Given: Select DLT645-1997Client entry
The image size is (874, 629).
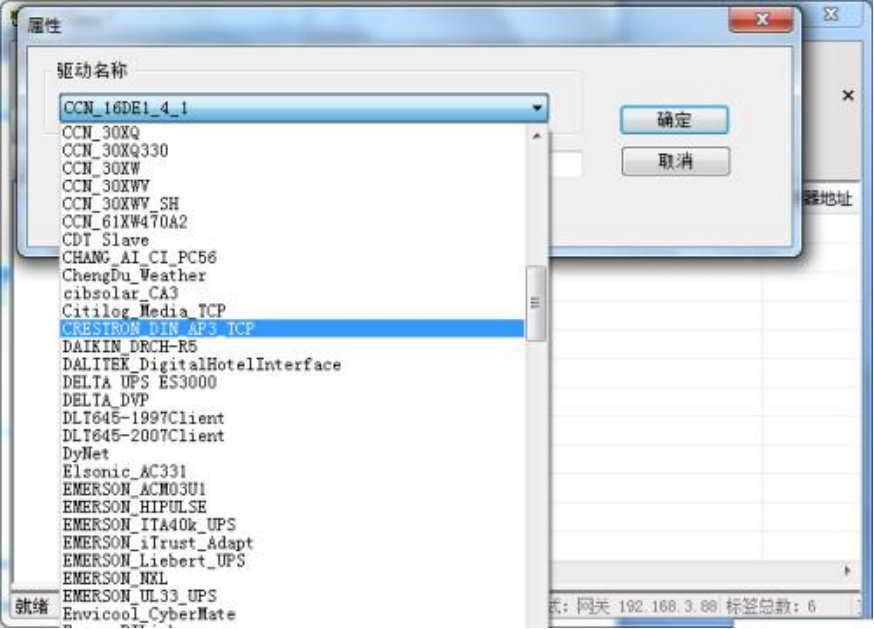Looking at the screenshot, I should pyautogui.click(x=292, y=418).
